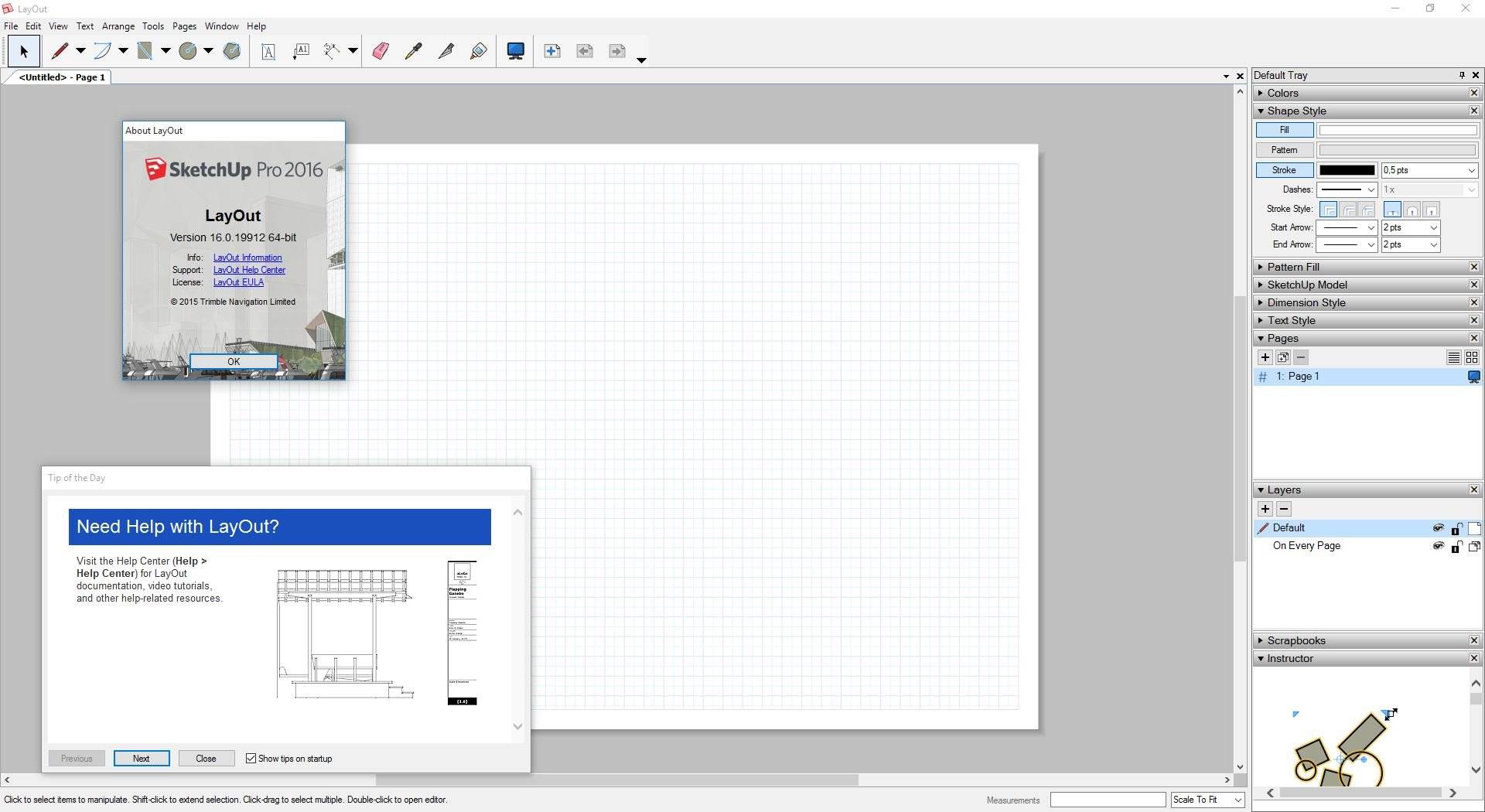Select the Split knife tool

[x=446, y=51]
